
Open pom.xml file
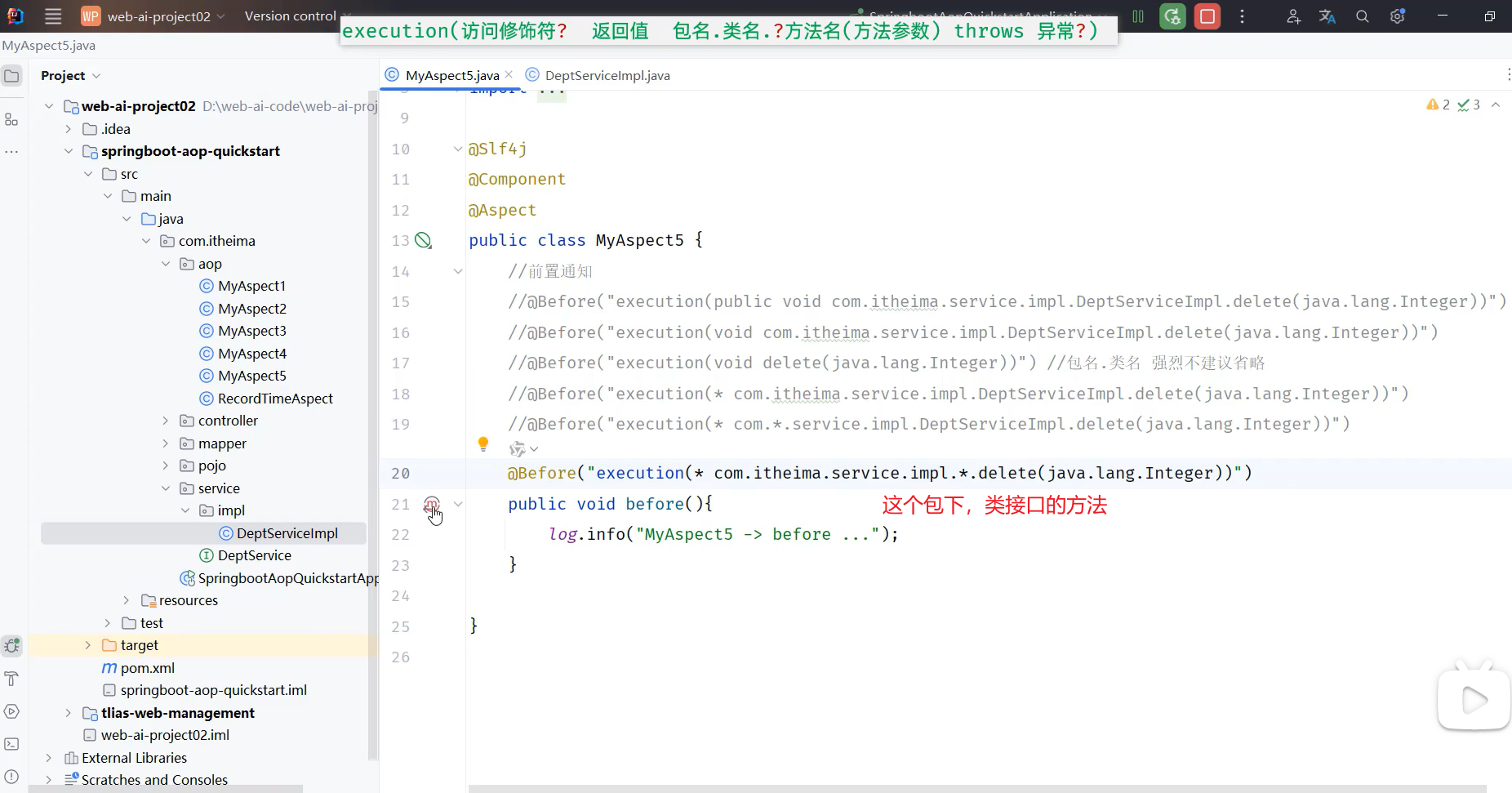[x=138, y=668]
